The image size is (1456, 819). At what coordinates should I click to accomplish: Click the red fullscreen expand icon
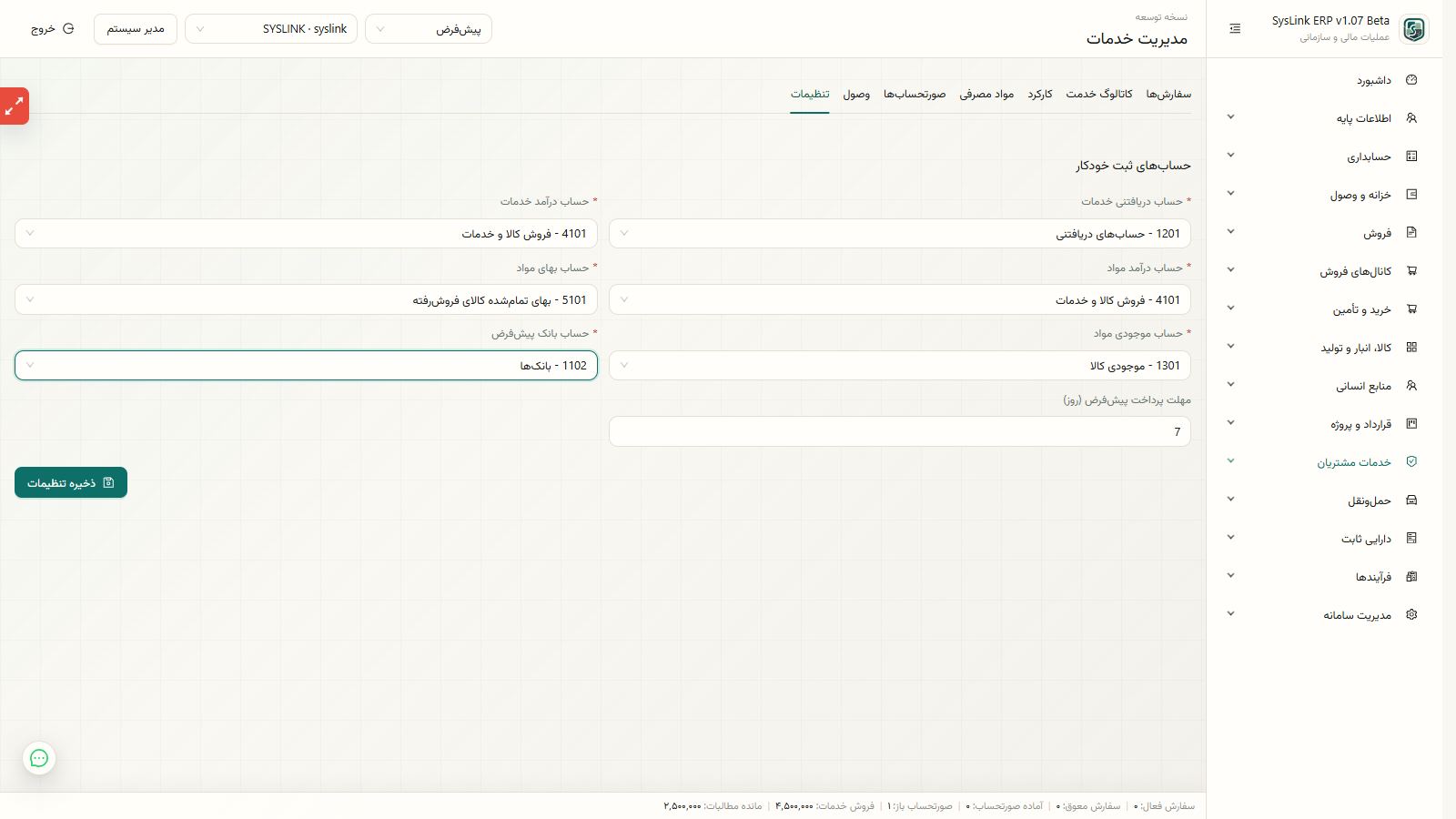(14, 106)
